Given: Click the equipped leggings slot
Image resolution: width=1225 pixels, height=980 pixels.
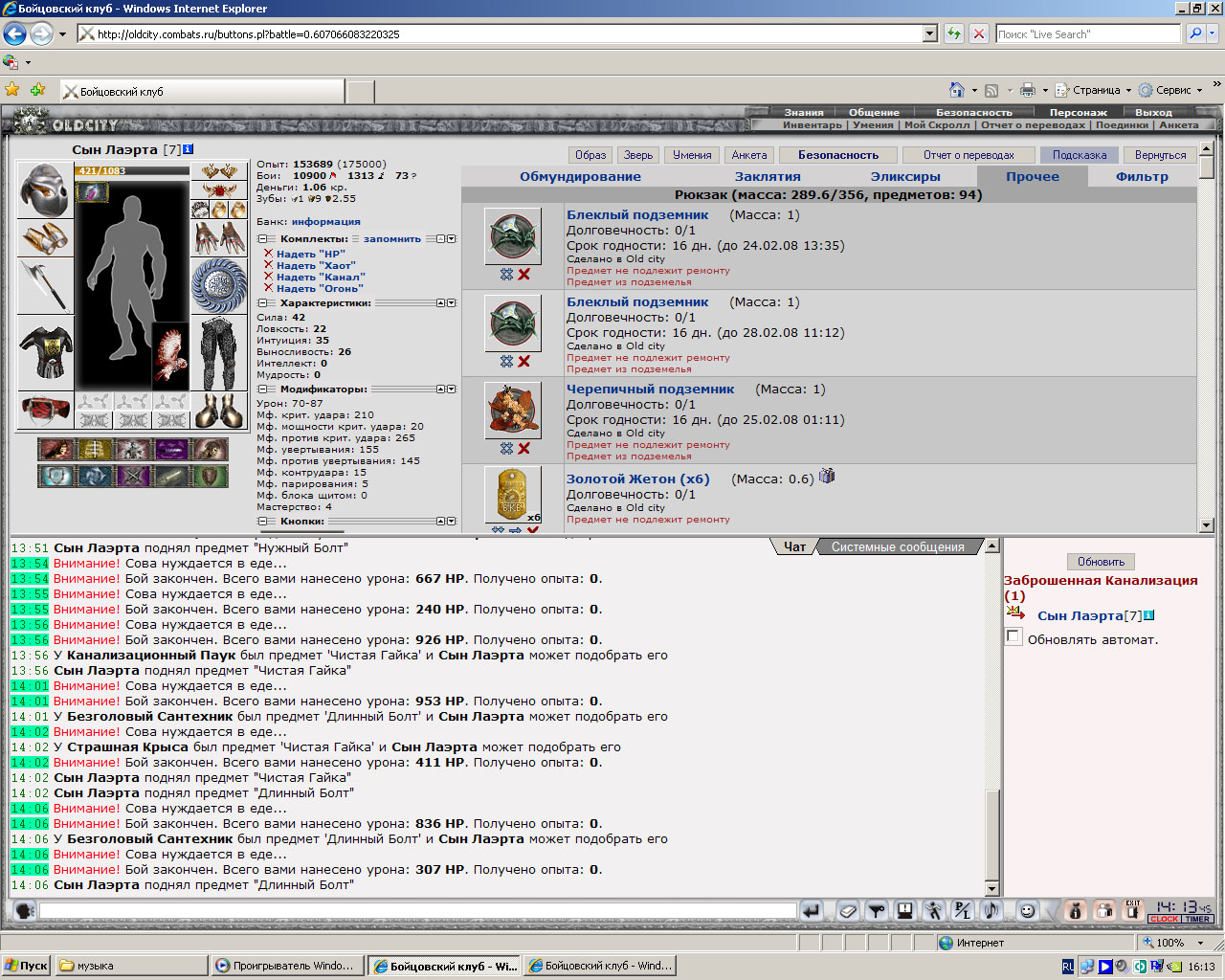Looking at the screenshot, I should click(218, 354).
